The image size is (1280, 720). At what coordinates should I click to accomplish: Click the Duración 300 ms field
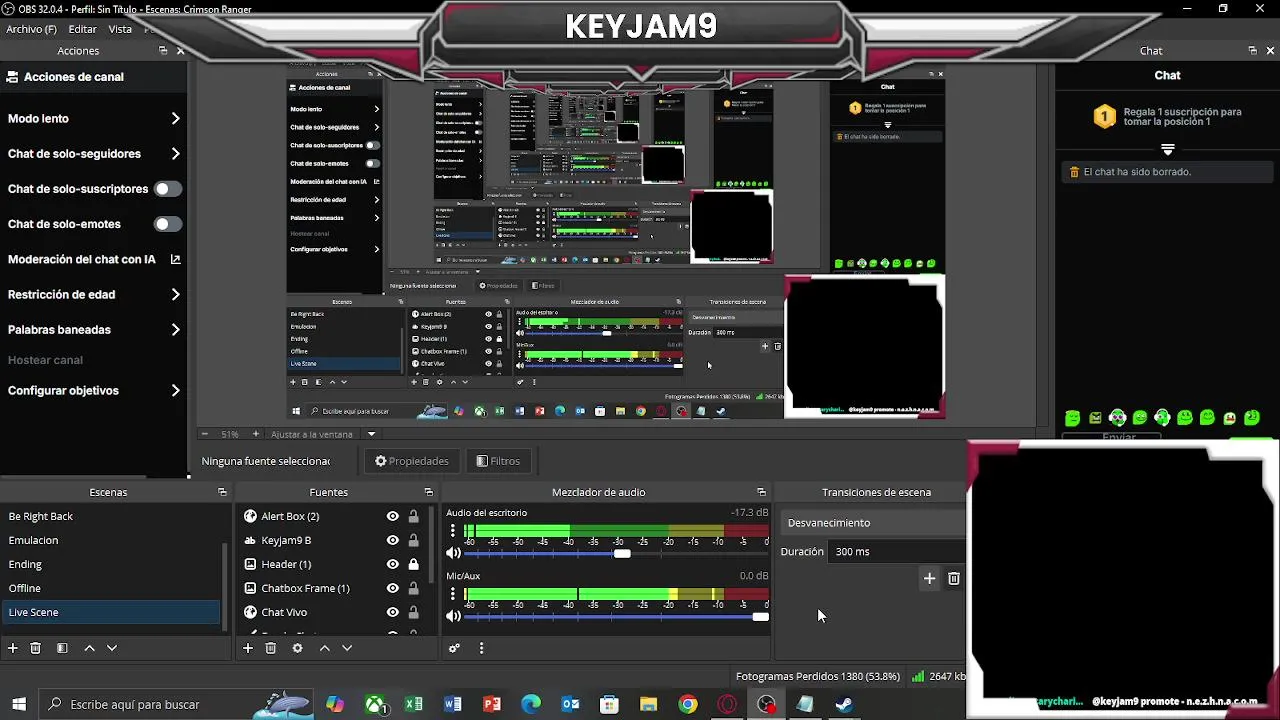pyautogui.click(x=898, y=551)
